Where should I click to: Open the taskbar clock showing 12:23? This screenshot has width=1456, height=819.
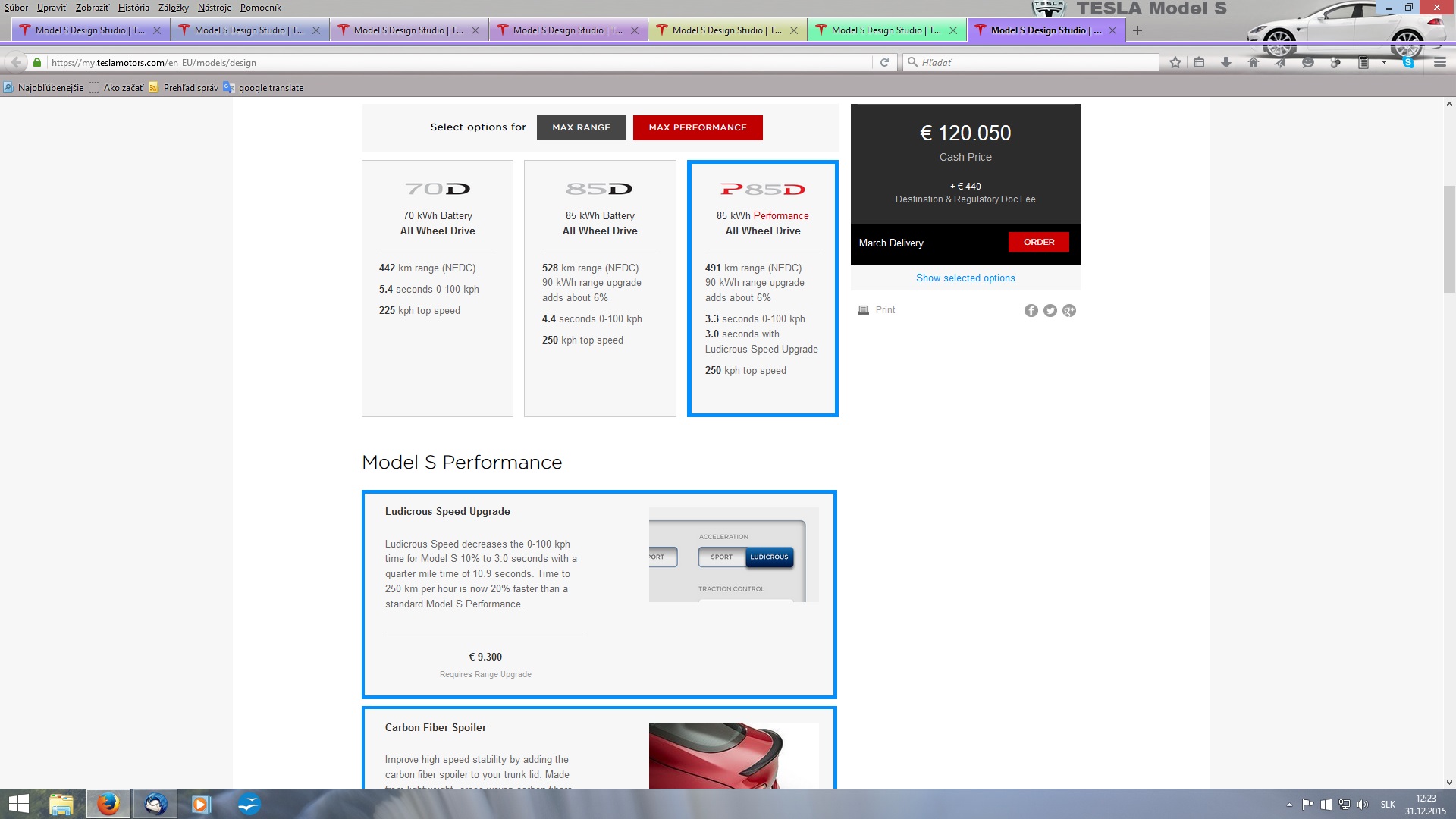click(x=1426, y=805)
